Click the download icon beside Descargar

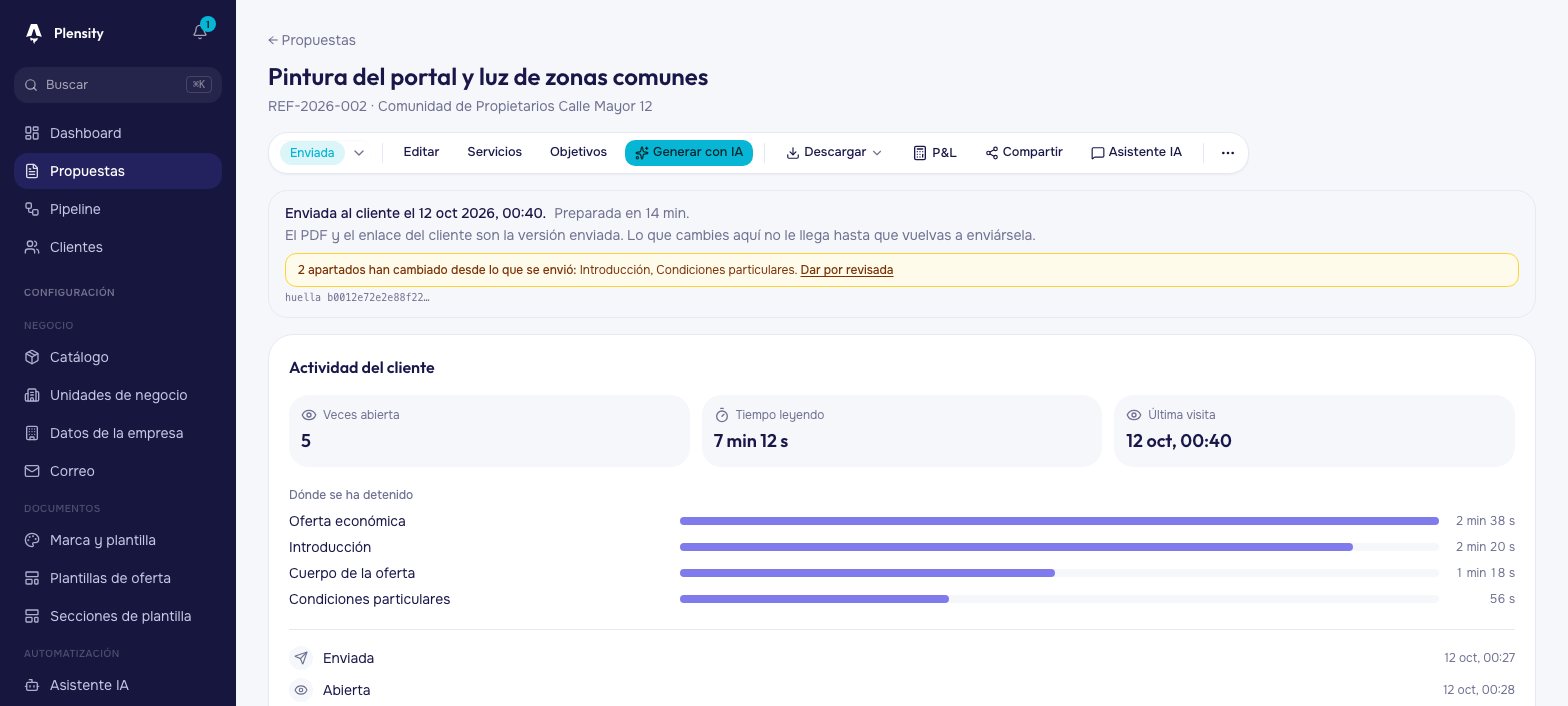pos(793,153)
